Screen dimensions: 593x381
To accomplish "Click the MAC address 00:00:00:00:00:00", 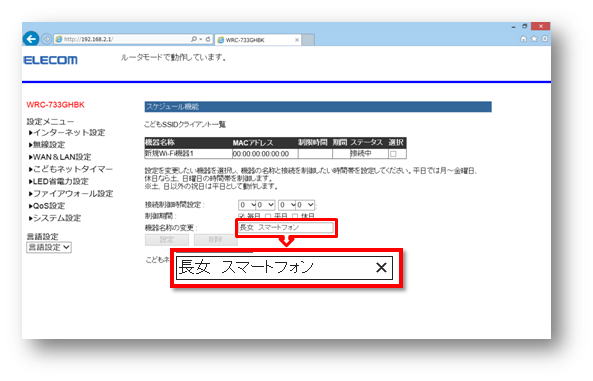I will [x=261, y=154].
